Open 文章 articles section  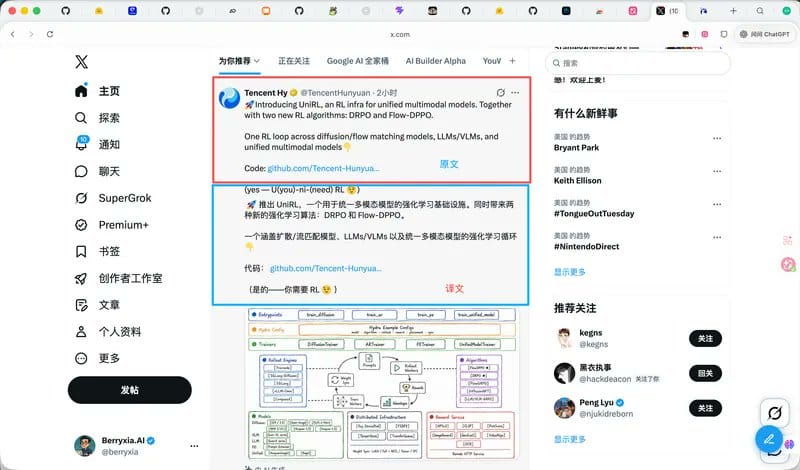[x=97, y=305]
